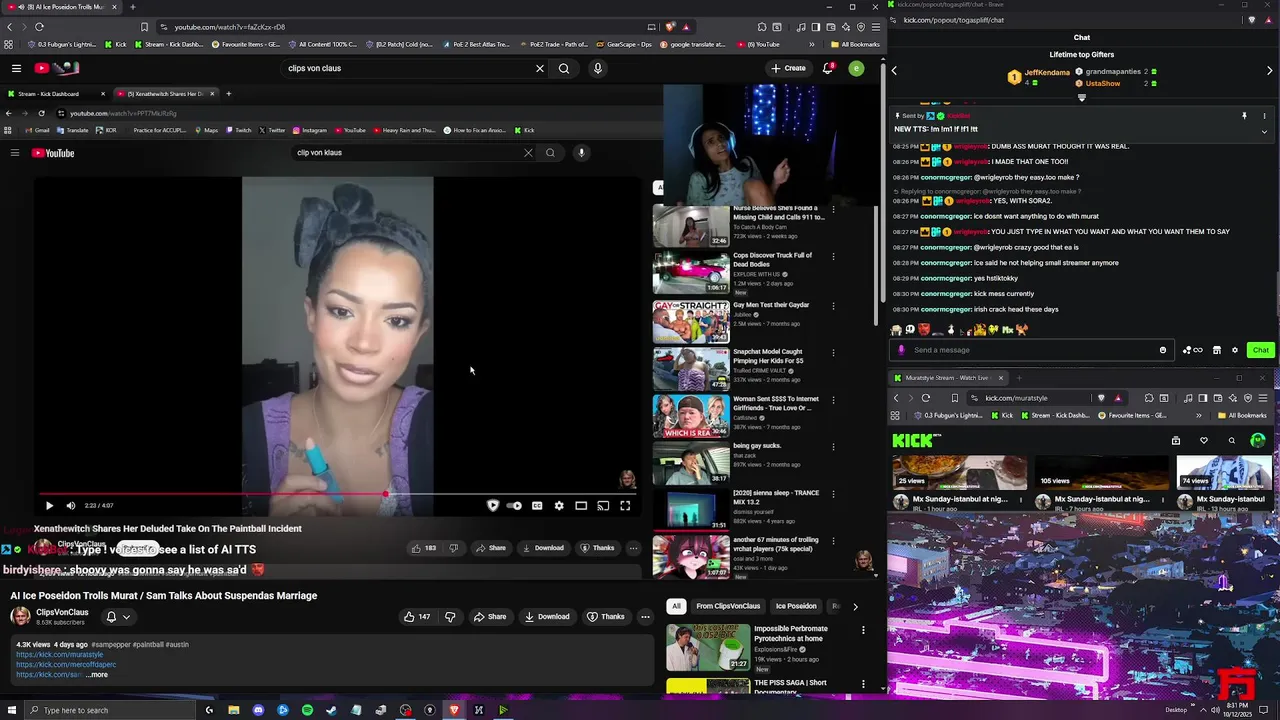
Task: Open bookmarks overflow chevron in YouTube window
Action: 811,44
